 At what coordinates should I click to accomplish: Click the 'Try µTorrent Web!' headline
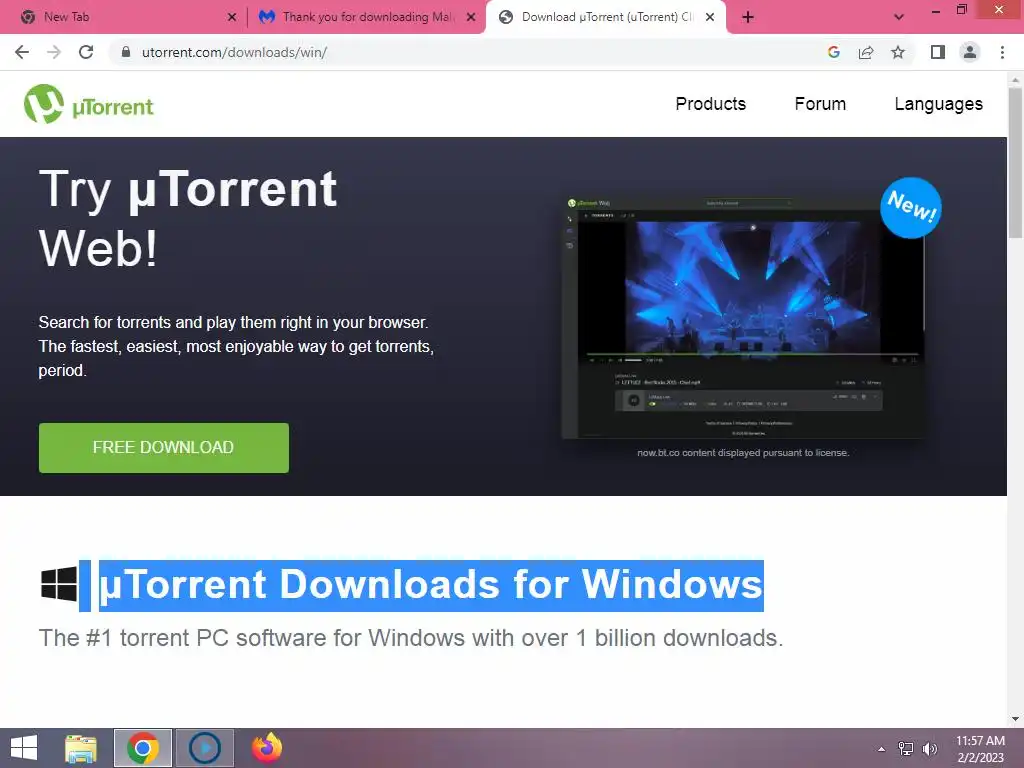pos(188,218)
